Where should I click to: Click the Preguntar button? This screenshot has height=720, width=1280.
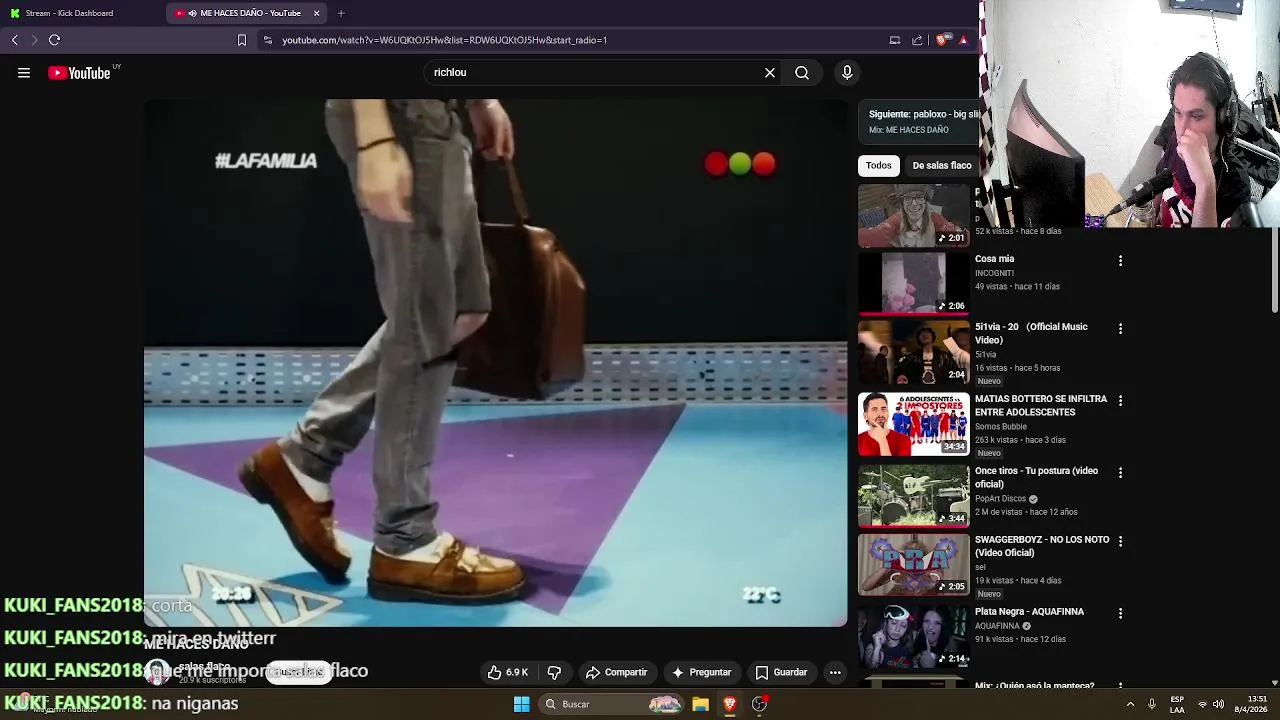[x=701, y=672]
